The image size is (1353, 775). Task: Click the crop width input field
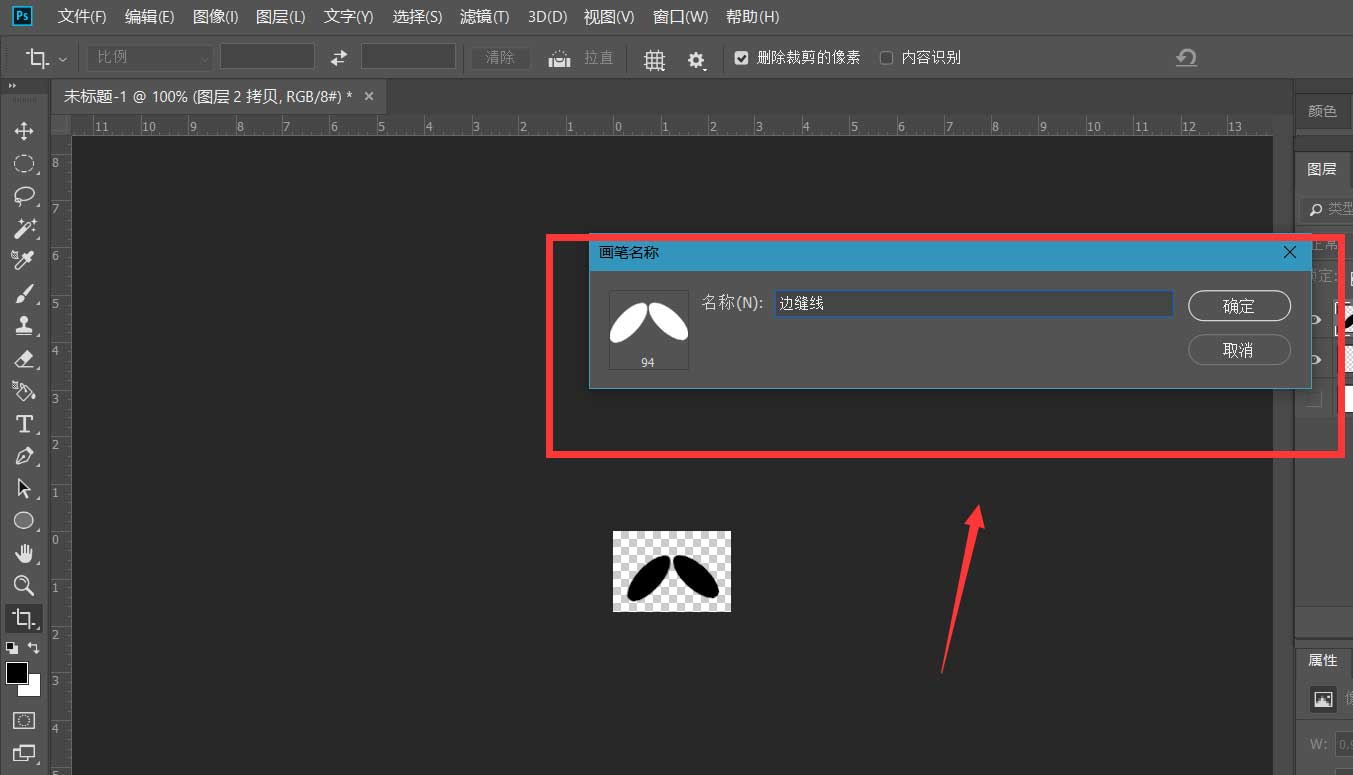click(x=267, y=57)
